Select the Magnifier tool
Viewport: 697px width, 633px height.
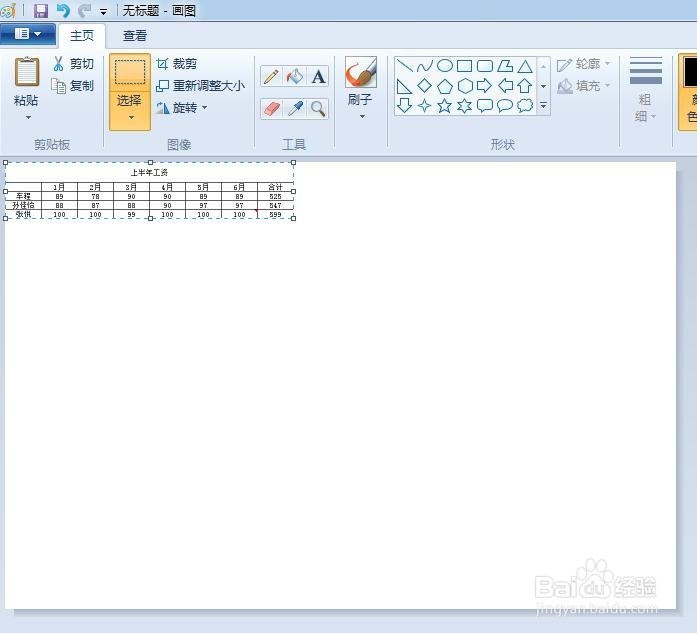(318, 108)
